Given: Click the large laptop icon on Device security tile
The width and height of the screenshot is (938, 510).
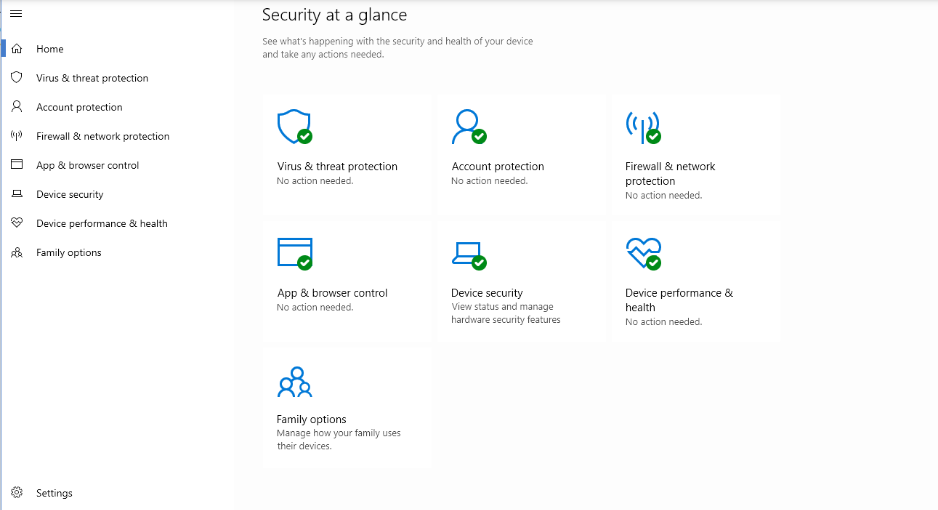Looking at the screenshot, I should (469, 255).
